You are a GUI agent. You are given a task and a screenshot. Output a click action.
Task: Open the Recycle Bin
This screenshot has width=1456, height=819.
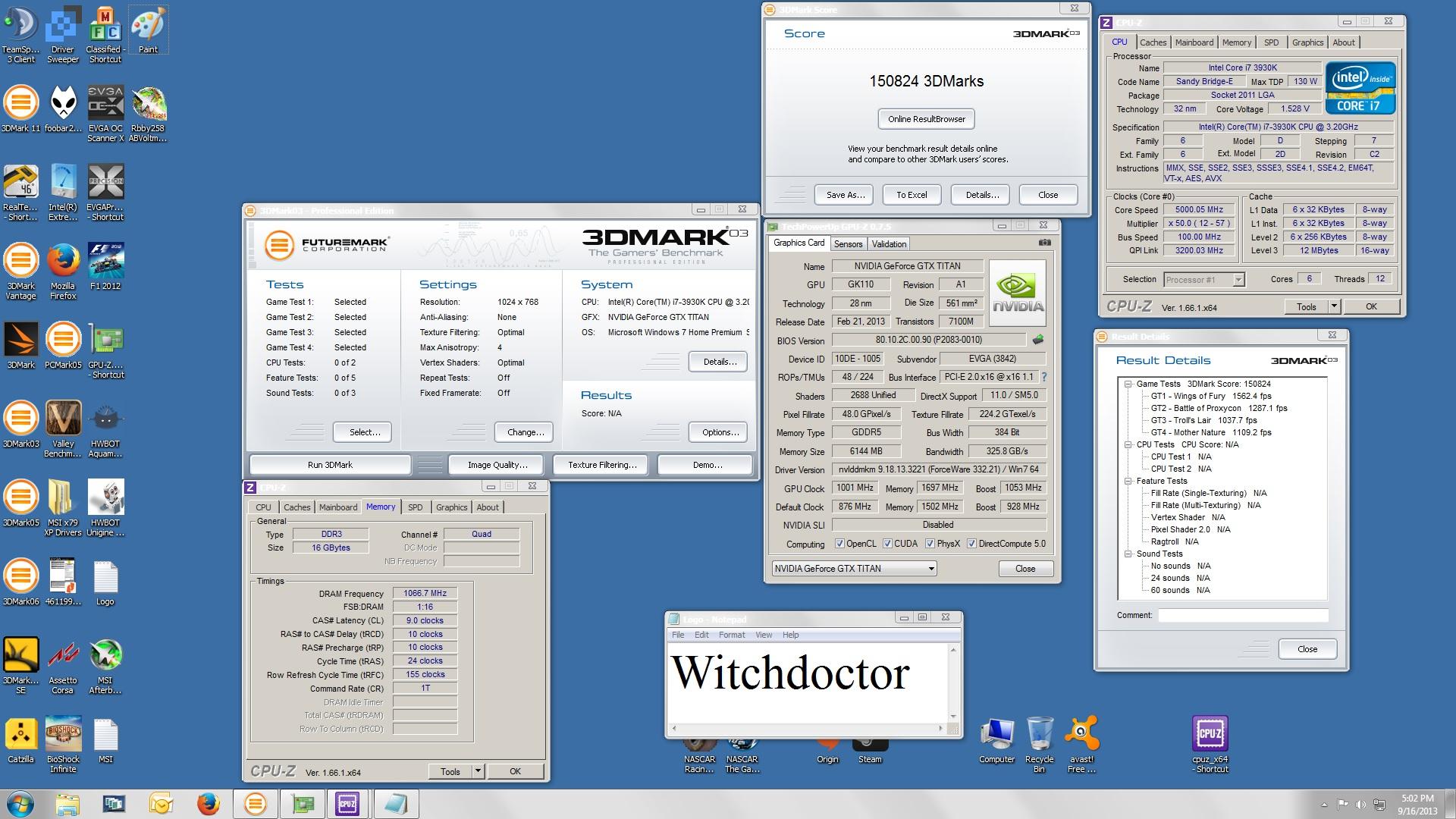pos(1039,745)
